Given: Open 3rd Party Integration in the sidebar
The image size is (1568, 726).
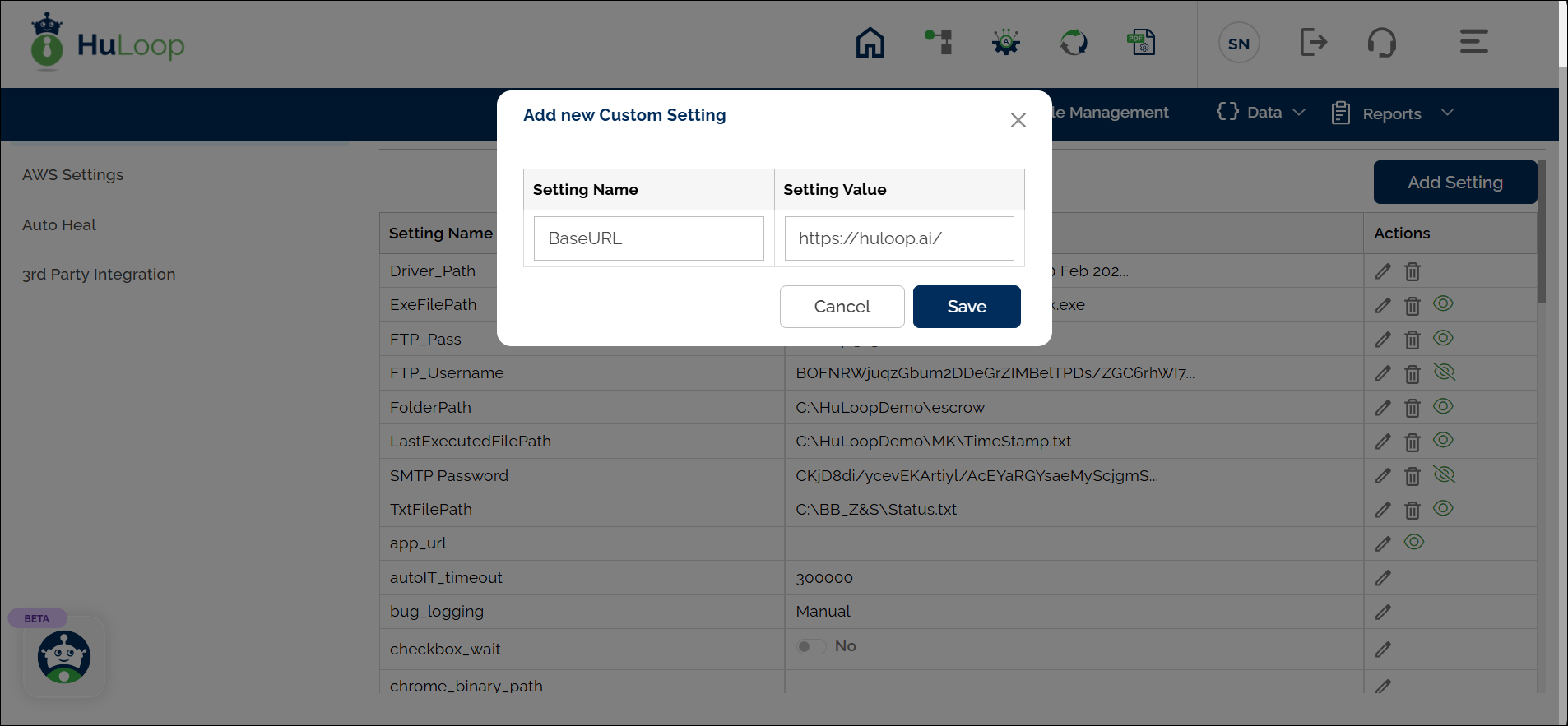Looking at the screenshot, I should tap(99, 275).
